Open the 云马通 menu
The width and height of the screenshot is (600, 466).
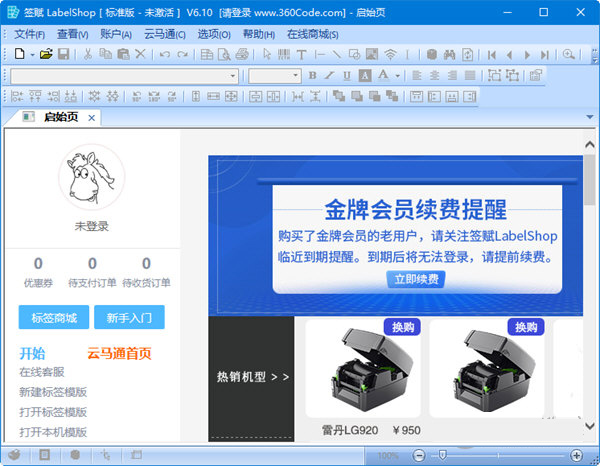(166, 33)
